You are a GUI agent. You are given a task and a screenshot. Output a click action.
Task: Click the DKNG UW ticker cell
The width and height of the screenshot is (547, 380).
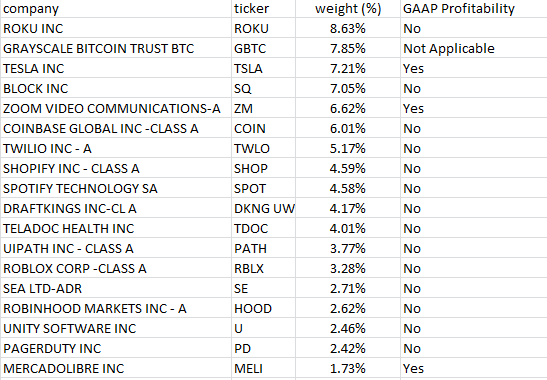tap(263, 208)
